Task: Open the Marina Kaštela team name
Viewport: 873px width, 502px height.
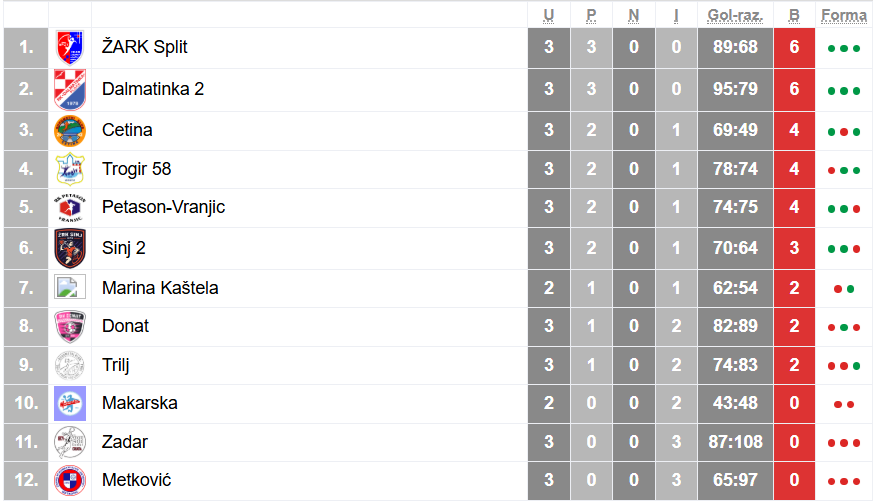Action: (160, 288)
